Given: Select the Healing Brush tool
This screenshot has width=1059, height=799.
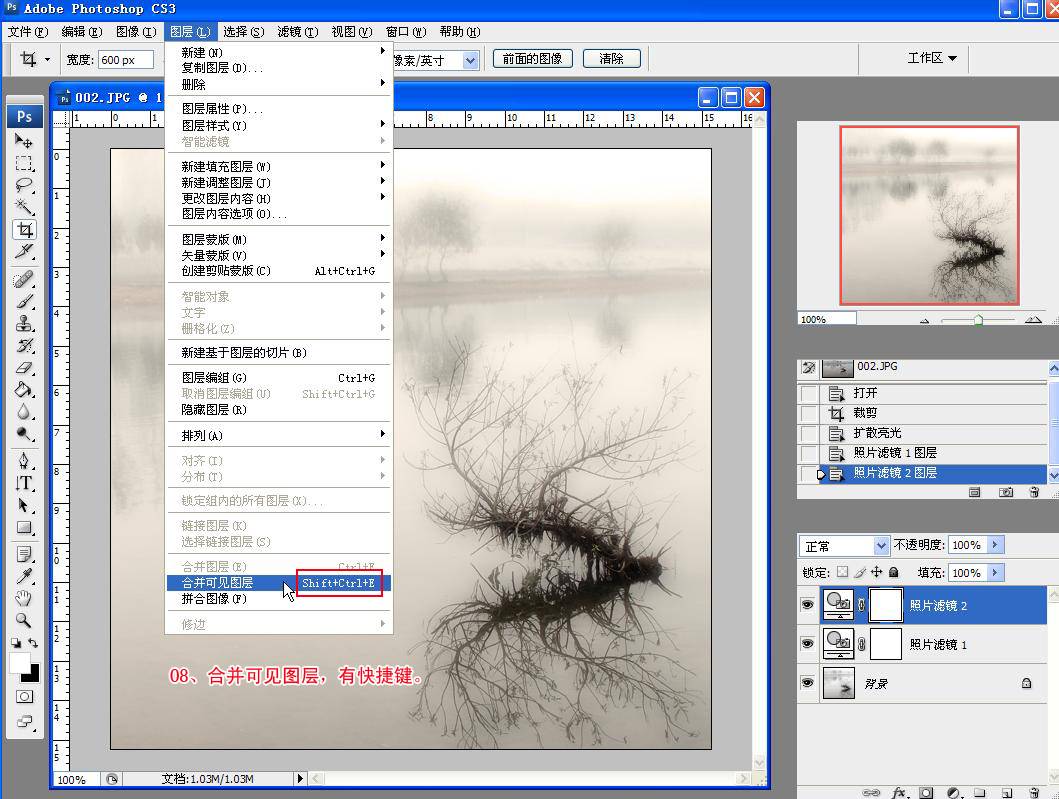Looking at the screenshot, I should pyautogui.click(x=24, y=278).
